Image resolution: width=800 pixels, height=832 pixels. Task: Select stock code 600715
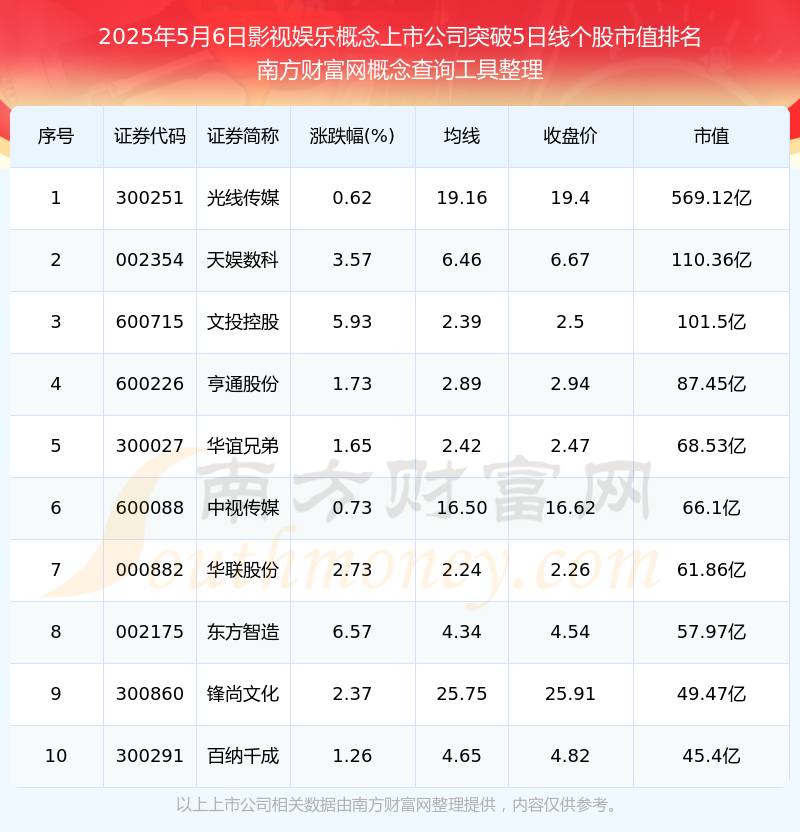pos(150,322)
